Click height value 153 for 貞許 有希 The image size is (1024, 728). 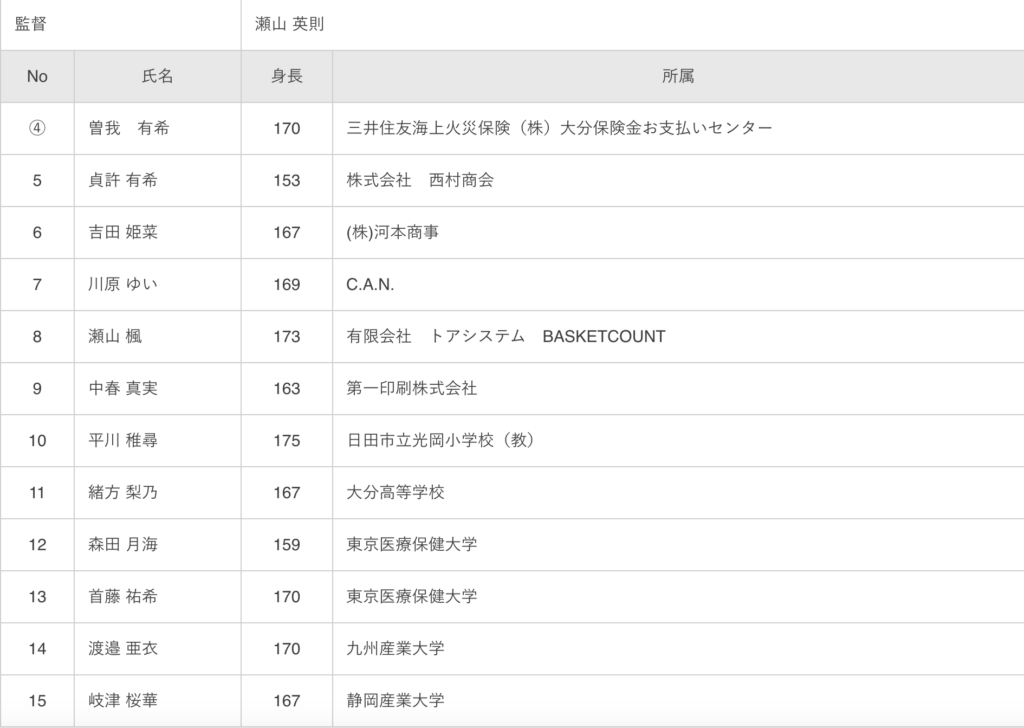click(287, 181)
